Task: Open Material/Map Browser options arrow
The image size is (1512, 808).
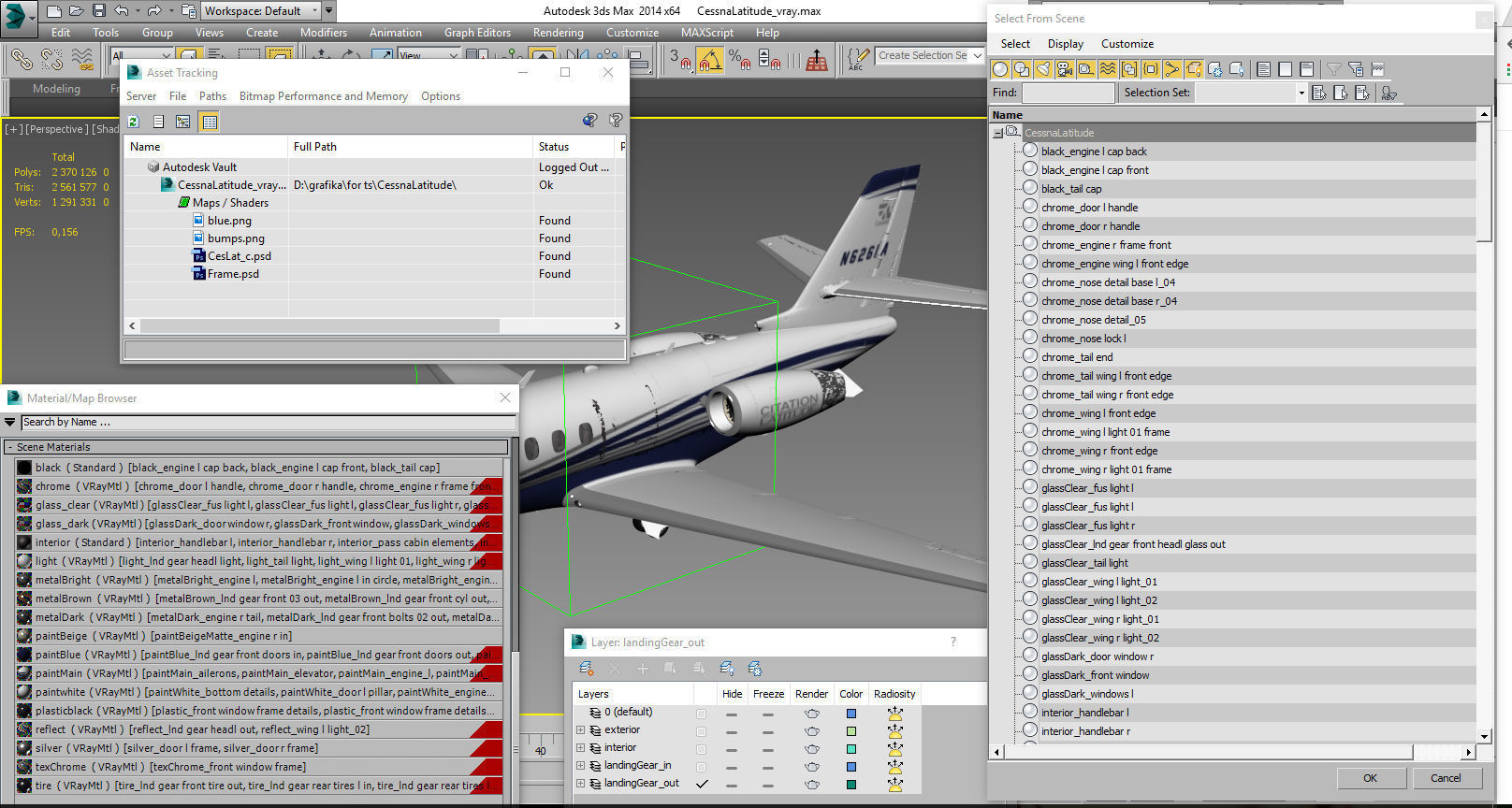Action: [x=9, y=423]
